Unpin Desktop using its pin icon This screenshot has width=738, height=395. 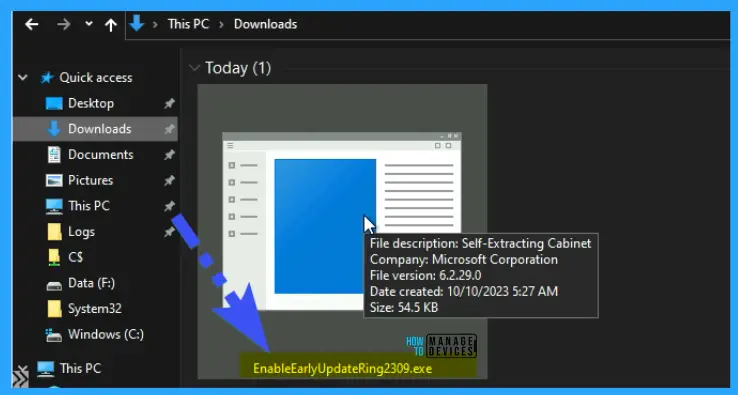169,104
